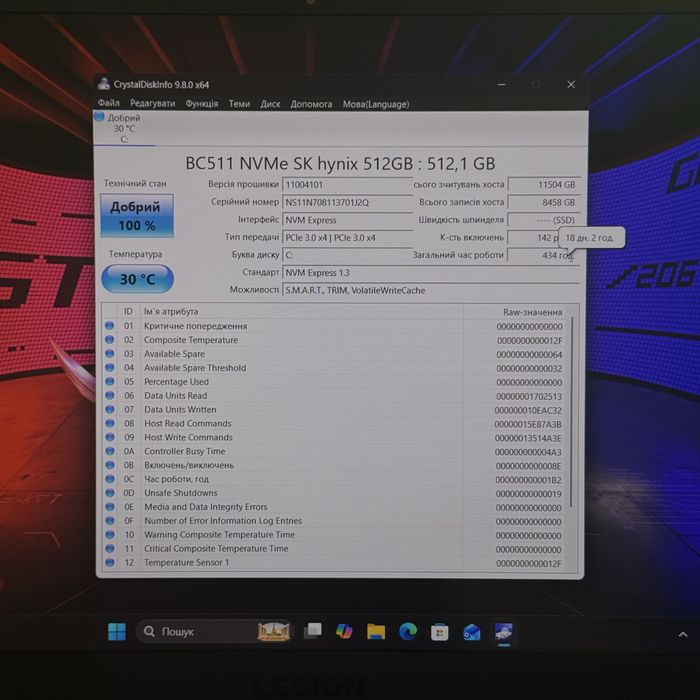700x700 pixels.
Task: Click the power on hours value 434
Action: [544, 255]
